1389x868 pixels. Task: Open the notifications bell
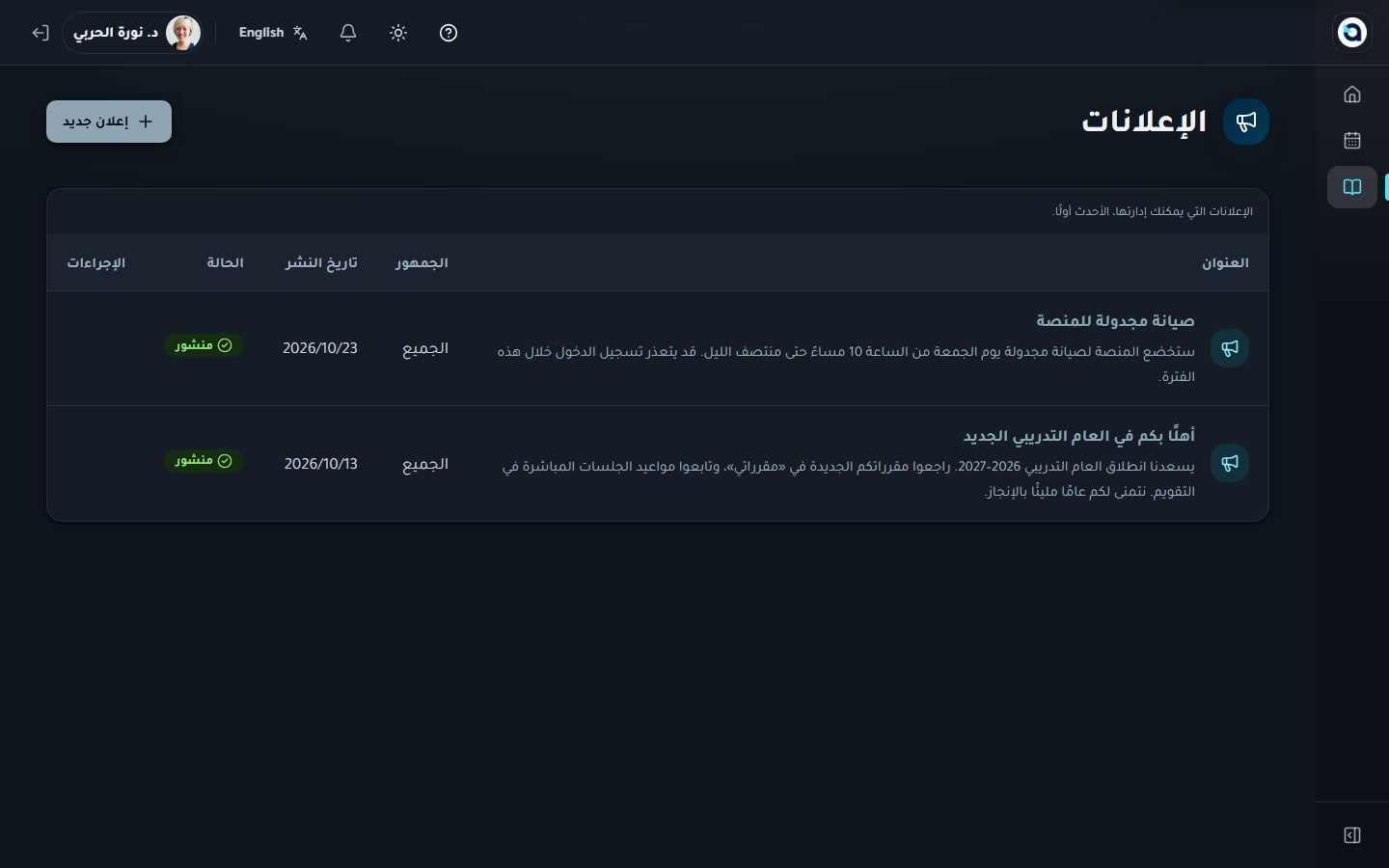348,33
